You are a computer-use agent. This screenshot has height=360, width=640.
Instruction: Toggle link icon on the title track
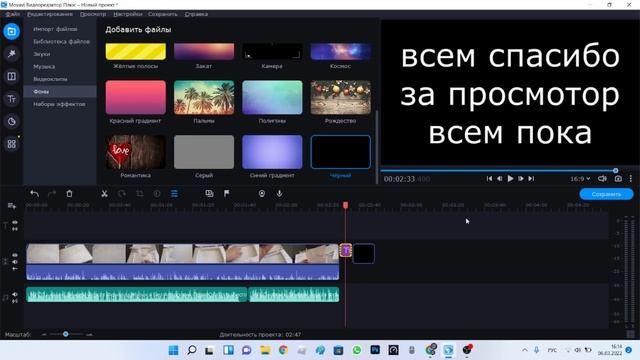coord(15,229)
